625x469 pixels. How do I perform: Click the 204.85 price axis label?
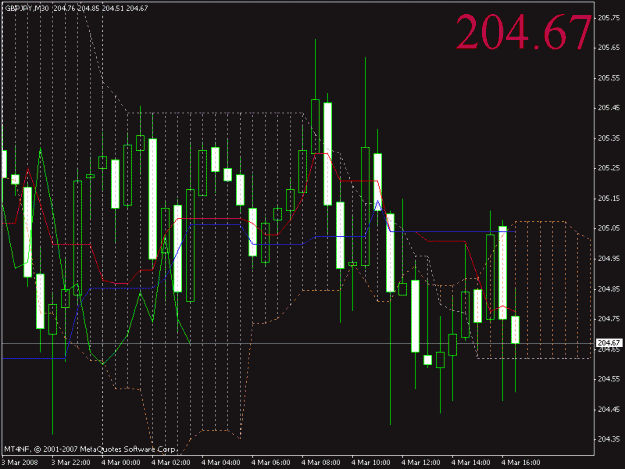[x=609, y=288]
